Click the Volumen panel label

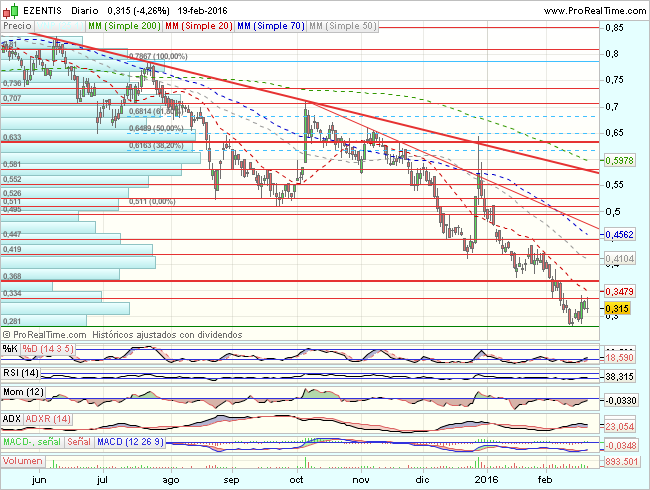coord(23,461)
